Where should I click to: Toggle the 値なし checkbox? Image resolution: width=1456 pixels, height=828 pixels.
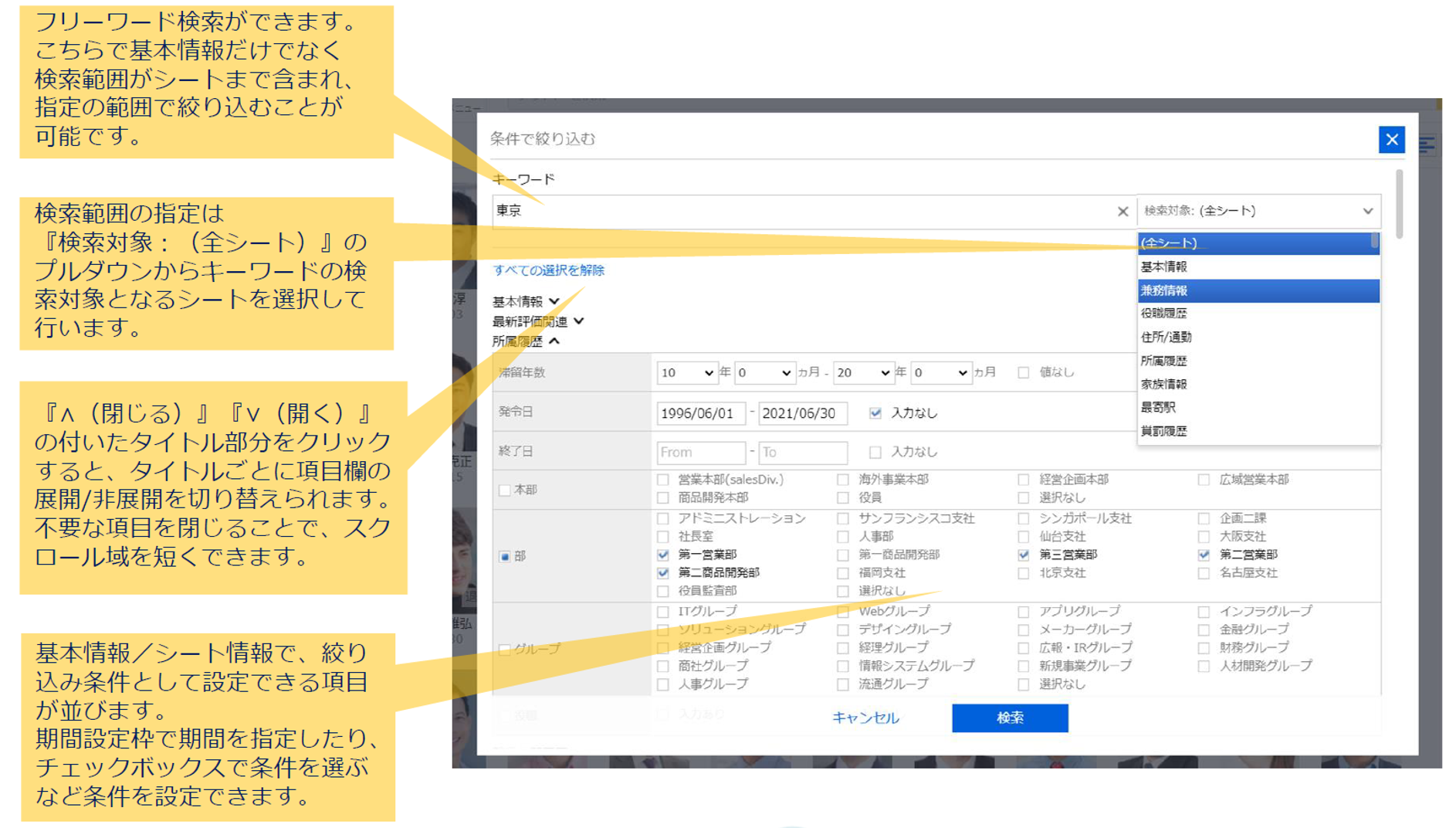[x=1024, y=372]
